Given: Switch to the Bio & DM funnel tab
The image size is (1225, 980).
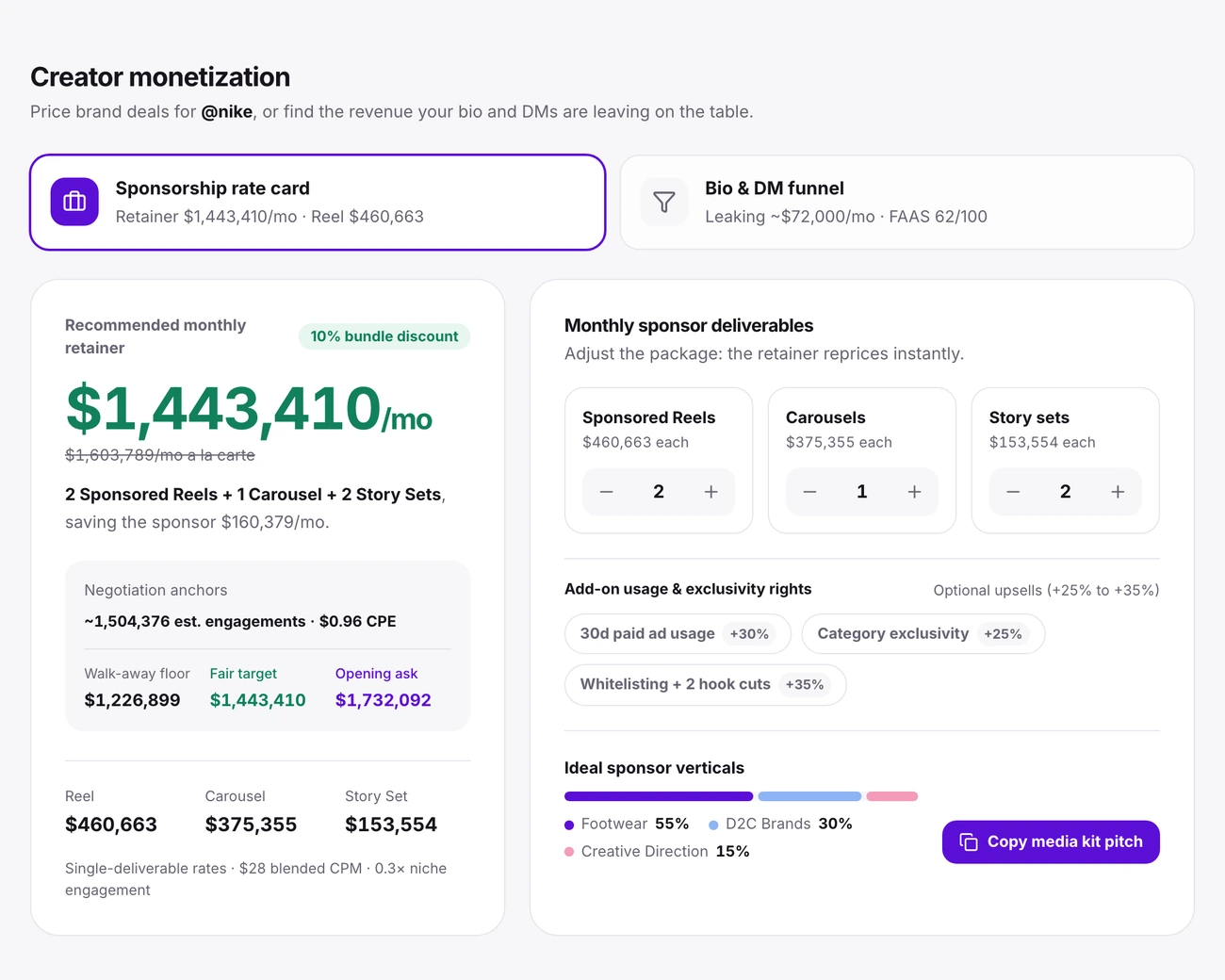Looking at the screenshot, I should (x=907, y=203).
